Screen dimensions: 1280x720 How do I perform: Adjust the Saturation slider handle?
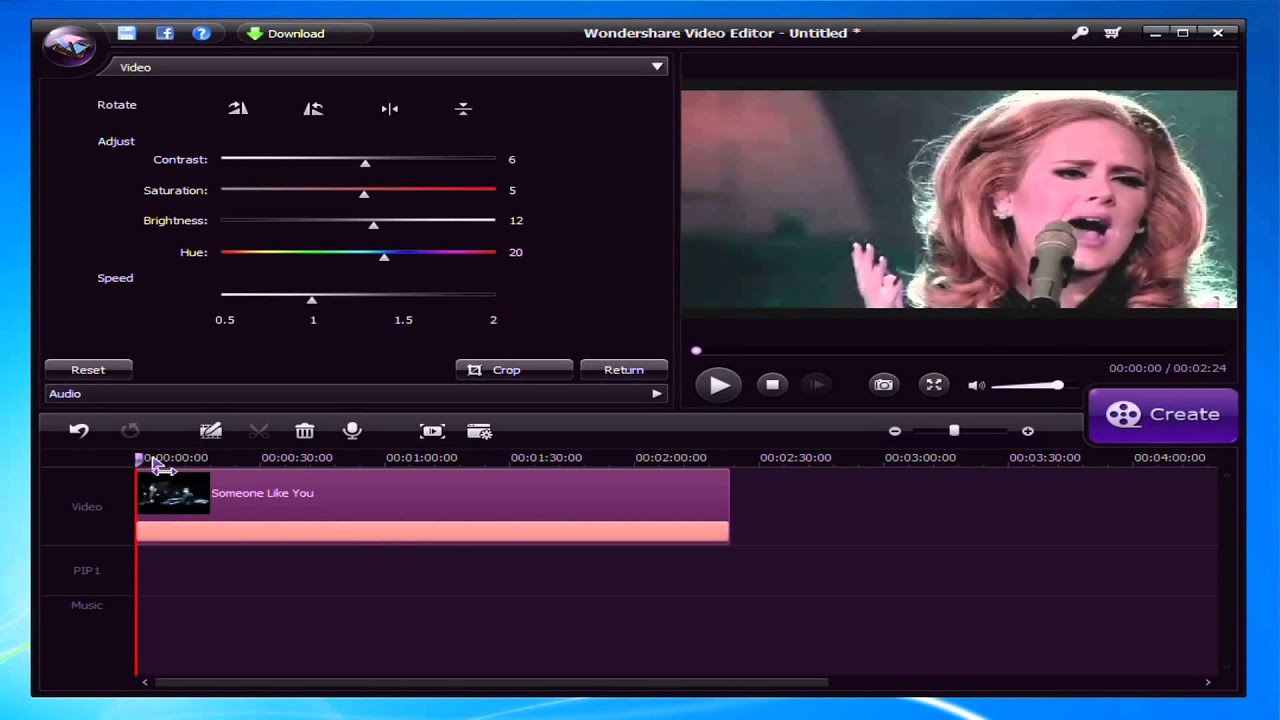(x=364, y=193)
